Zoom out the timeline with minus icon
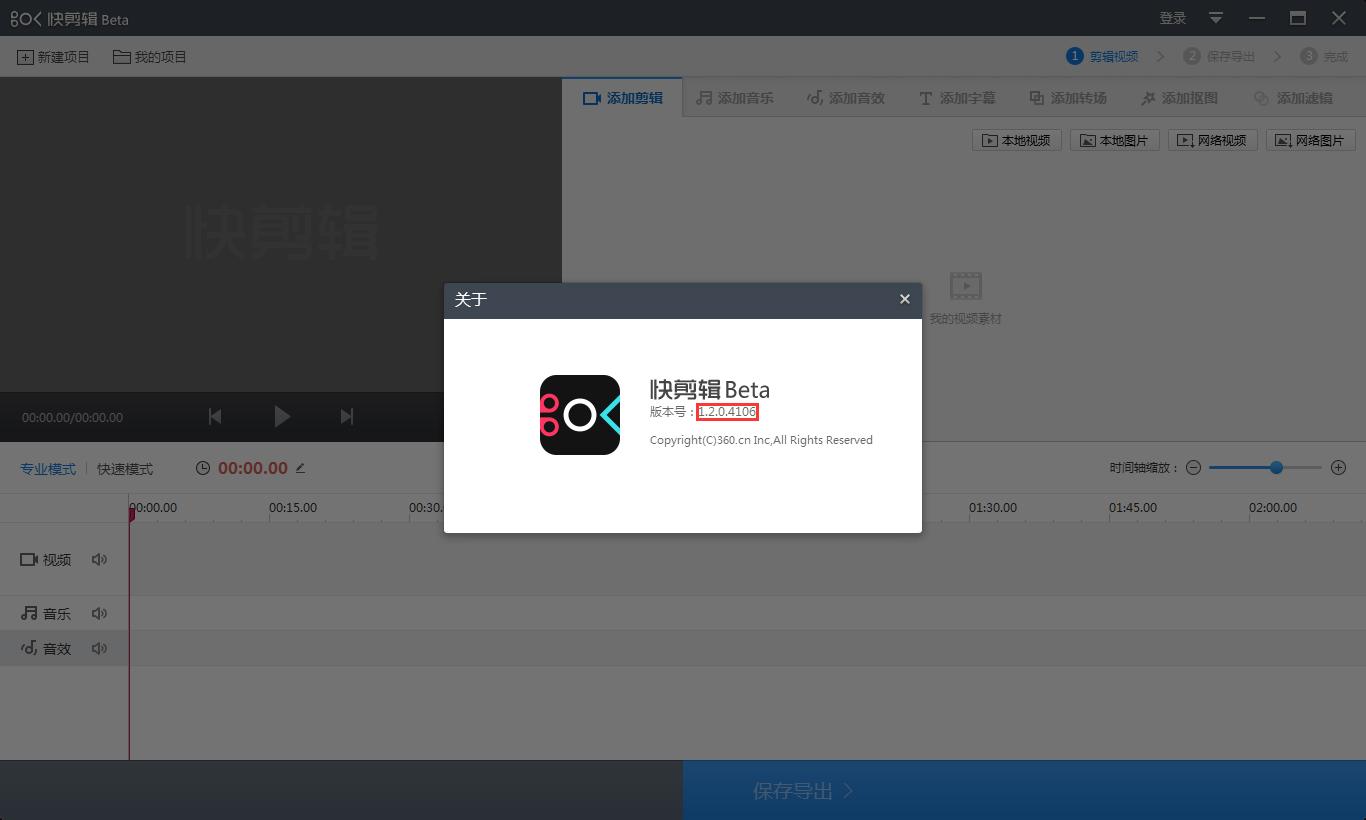Screen dimensions: 1366x820 pyautogui.click(x=1193, y=468)
